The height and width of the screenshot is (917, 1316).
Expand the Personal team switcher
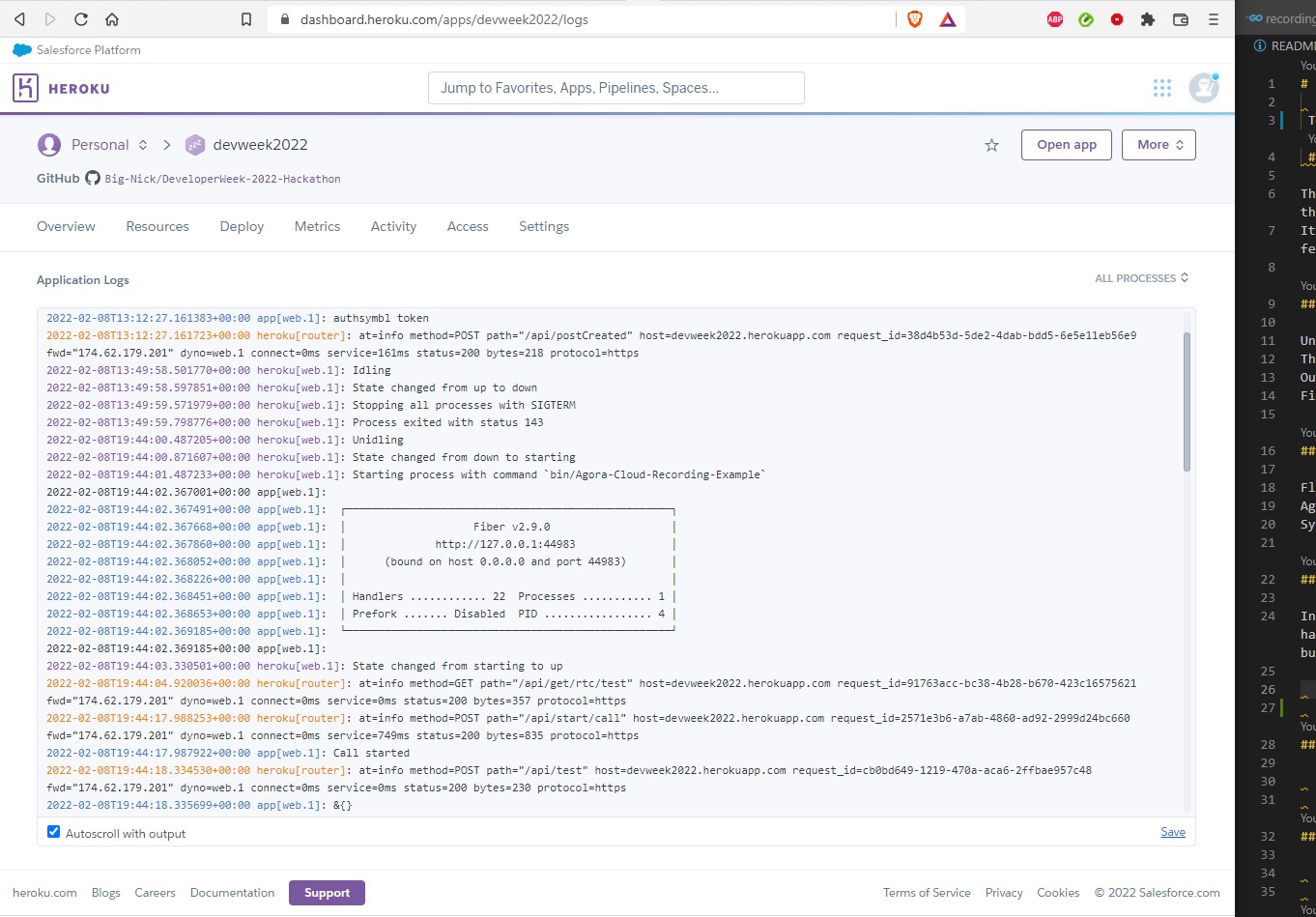(x=143, y=145)
